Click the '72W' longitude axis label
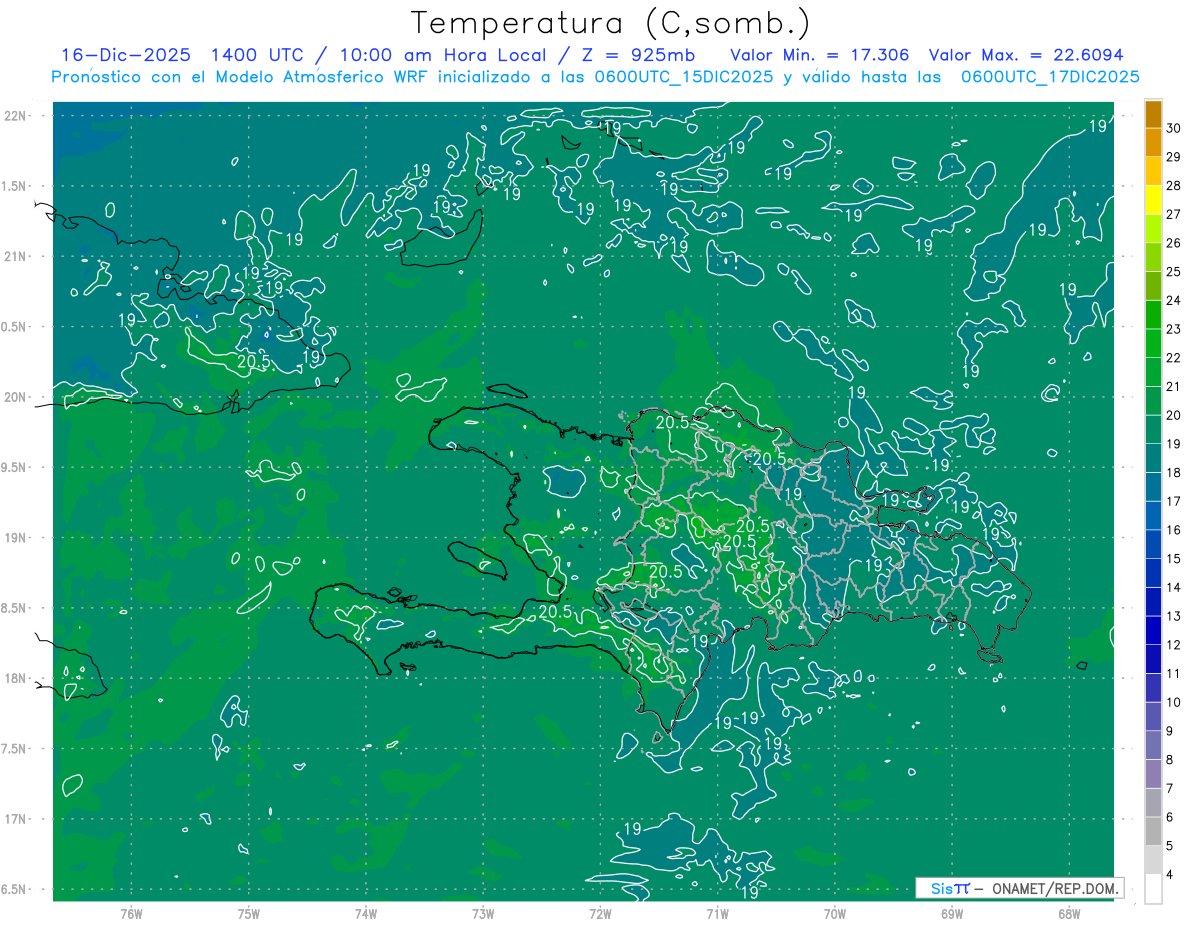Image resolution: width=1200 pixels, height=927 pixels. [600, 913]
